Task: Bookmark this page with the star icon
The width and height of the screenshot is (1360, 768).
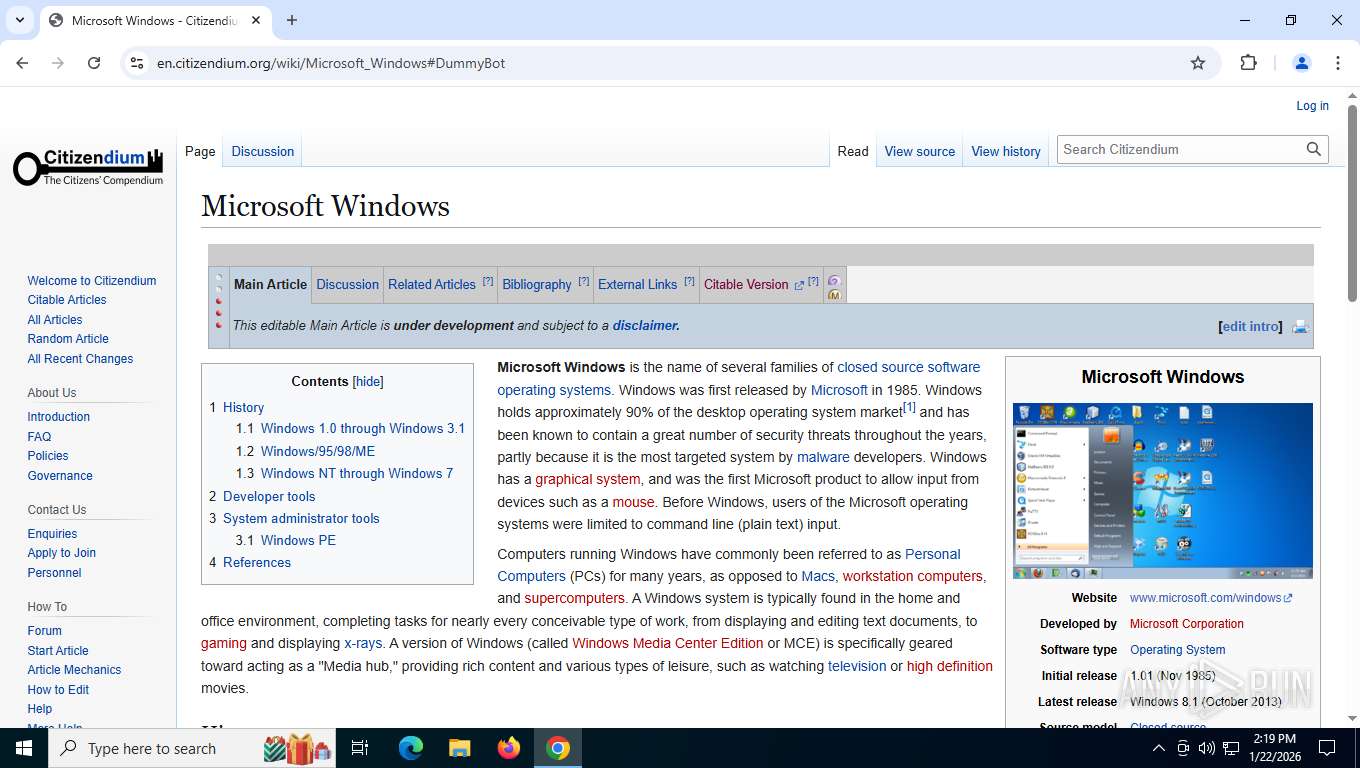Action: 1198,63
